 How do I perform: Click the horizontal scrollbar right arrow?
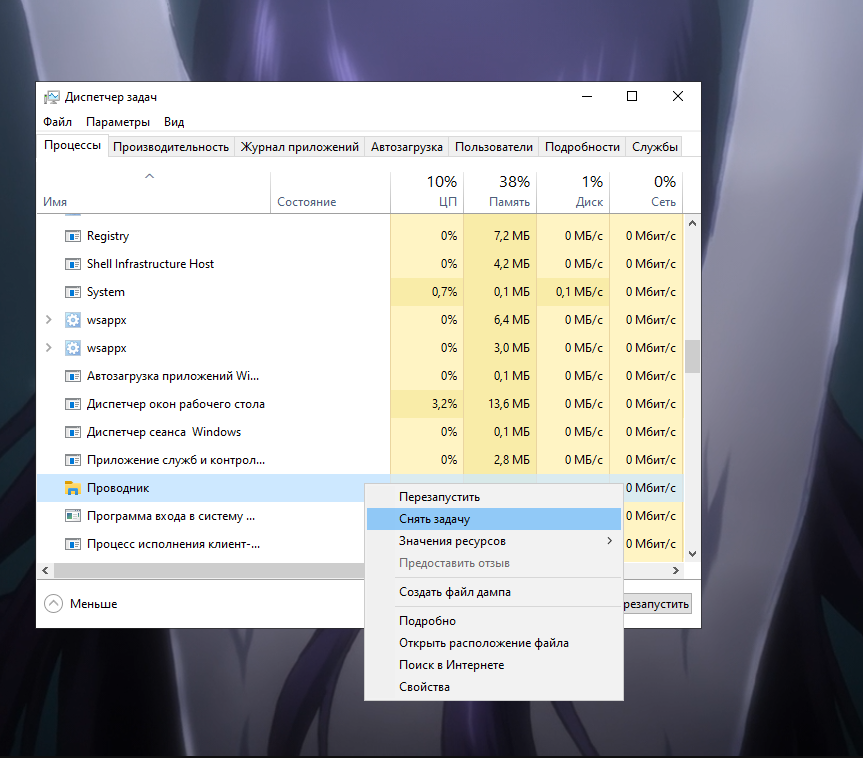click(676, 570)
